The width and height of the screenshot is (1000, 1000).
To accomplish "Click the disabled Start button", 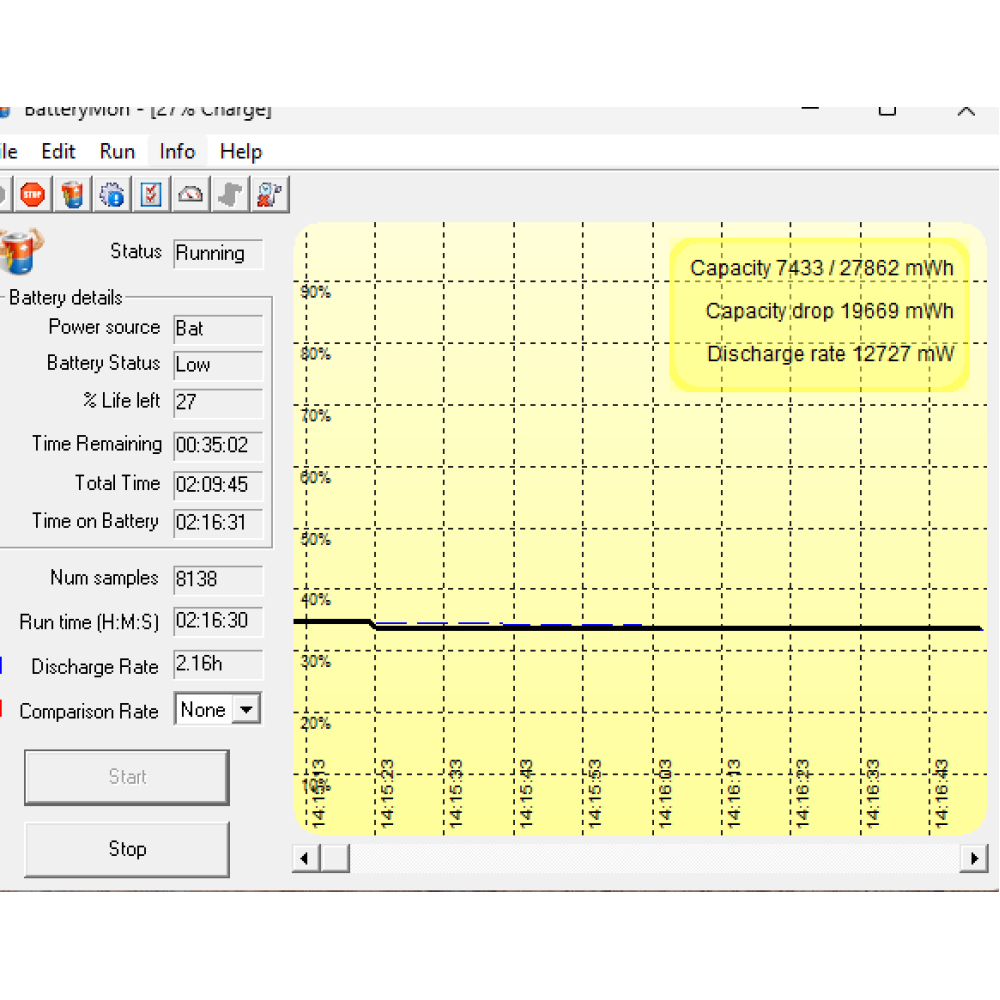I will [x=127, y=777].
